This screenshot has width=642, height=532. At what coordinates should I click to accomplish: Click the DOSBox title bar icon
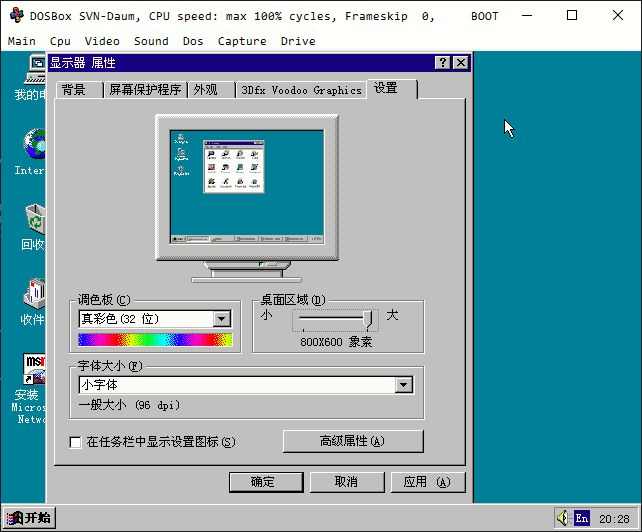pos(17,16)
